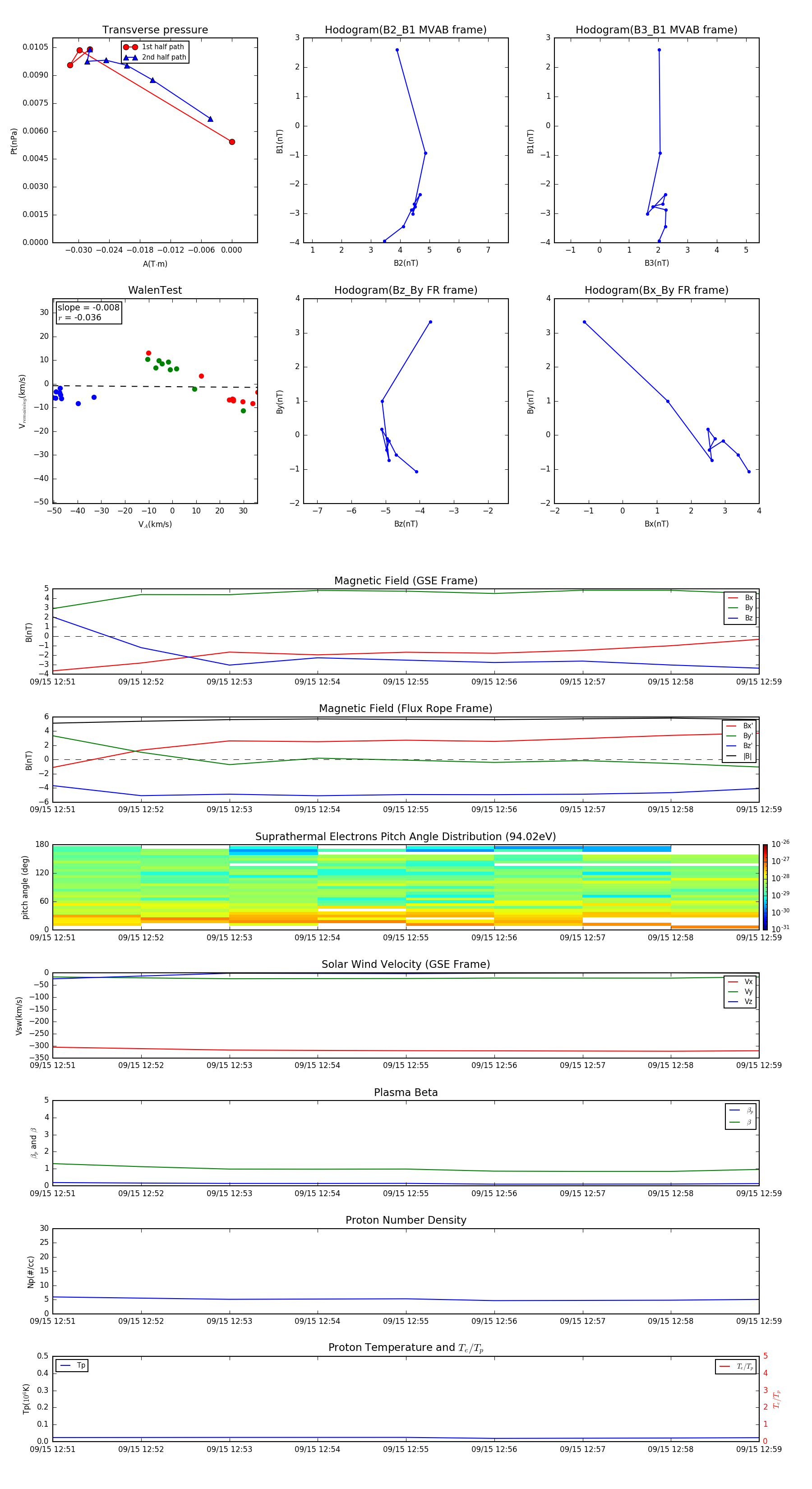Click the "pitch angle (deg)" axis label
Screen dimensions: 812x1489
(x=25, y=887)
